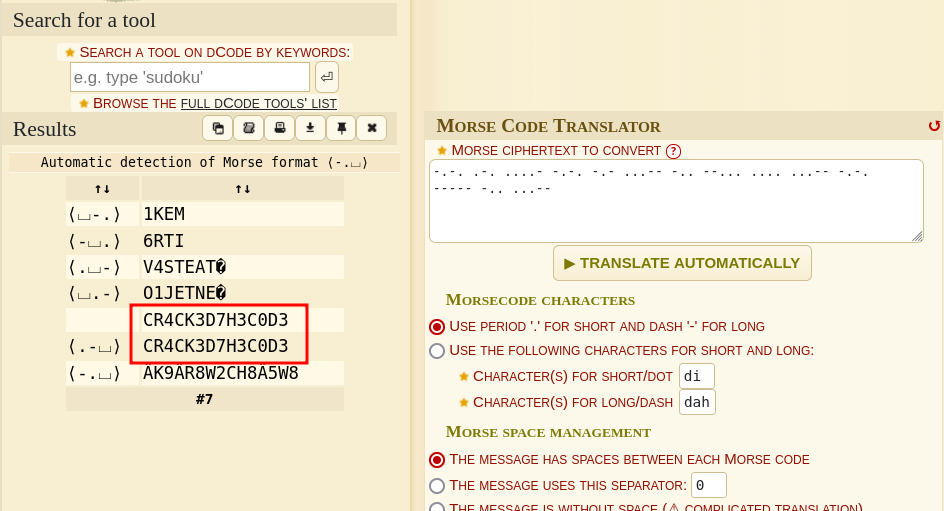
Task: Choose 'The message uses this separator' option
Action: pos(437,486)
